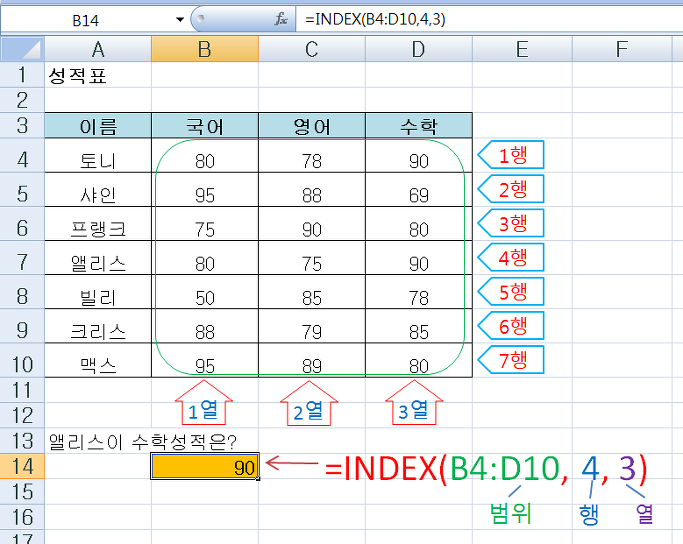Select the name cell 크리스
This screenshot has width=683, height=544.
pos(98,326)
